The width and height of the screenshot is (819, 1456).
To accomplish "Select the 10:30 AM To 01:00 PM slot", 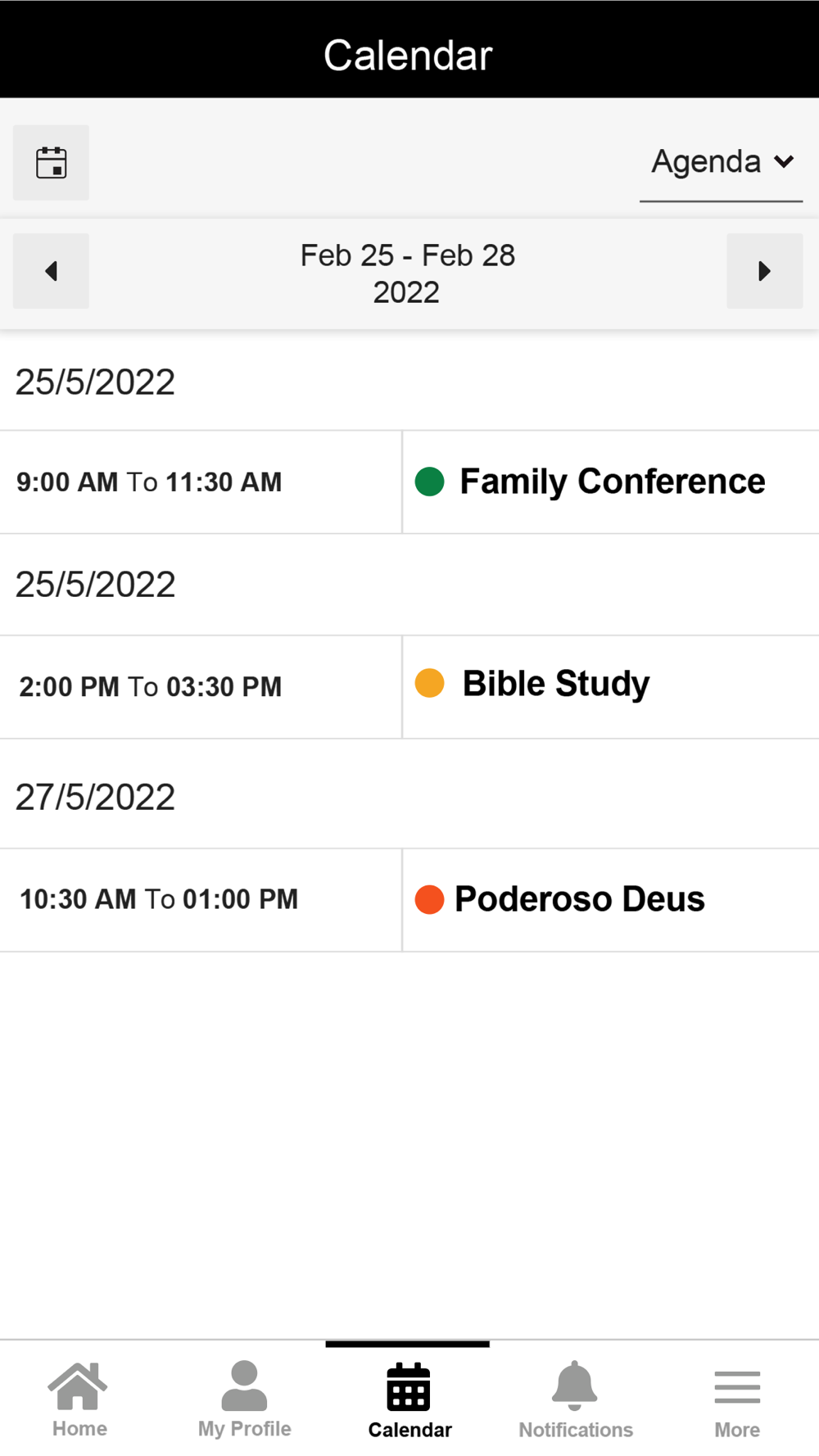I will 159,899.
